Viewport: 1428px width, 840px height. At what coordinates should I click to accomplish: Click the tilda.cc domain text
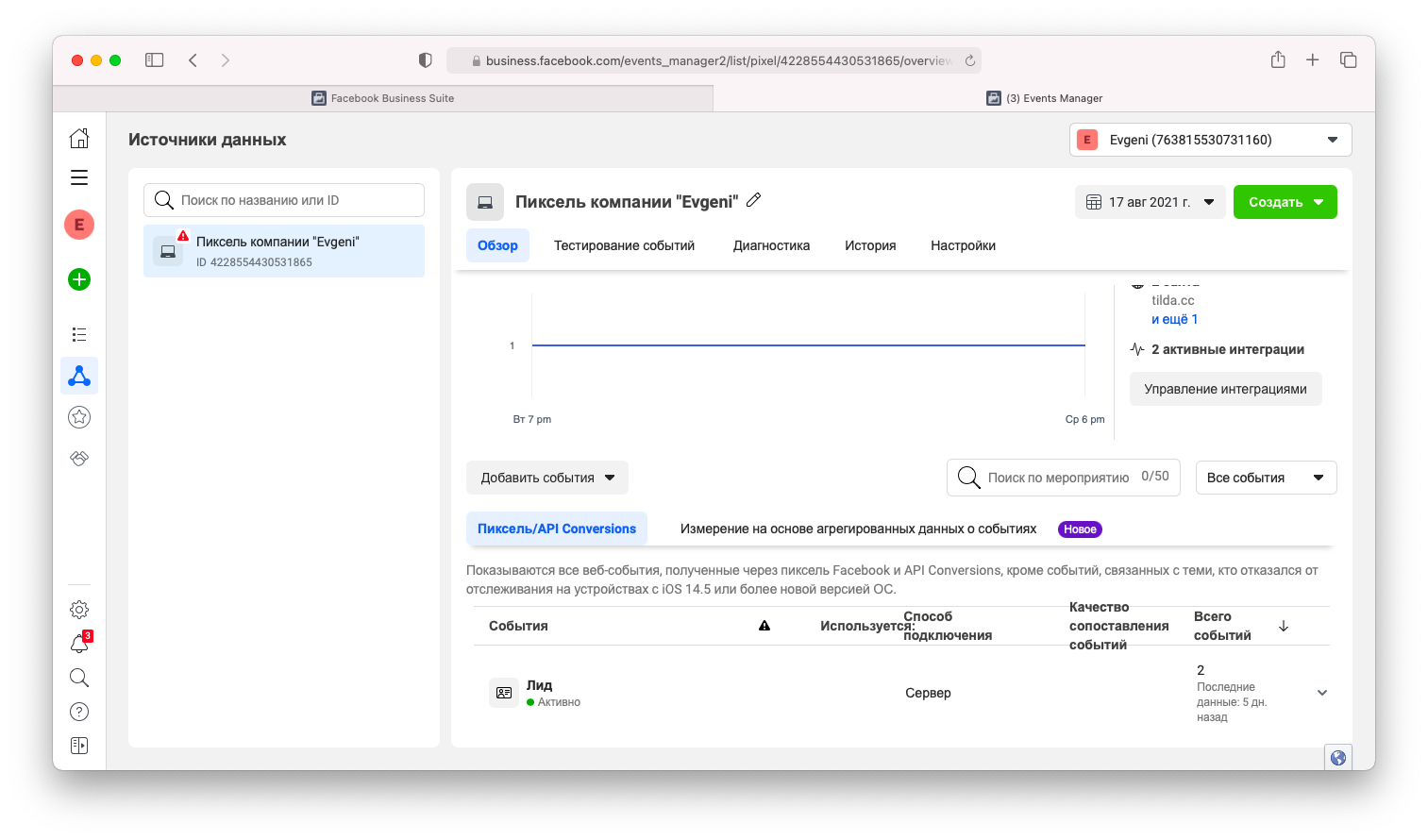click(x=1172, y=300)
